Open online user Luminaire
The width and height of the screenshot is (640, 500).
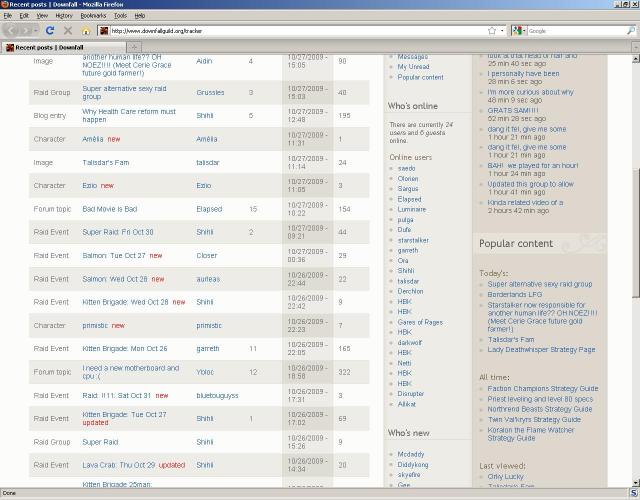pyautogui.click(x=411, y=209)
